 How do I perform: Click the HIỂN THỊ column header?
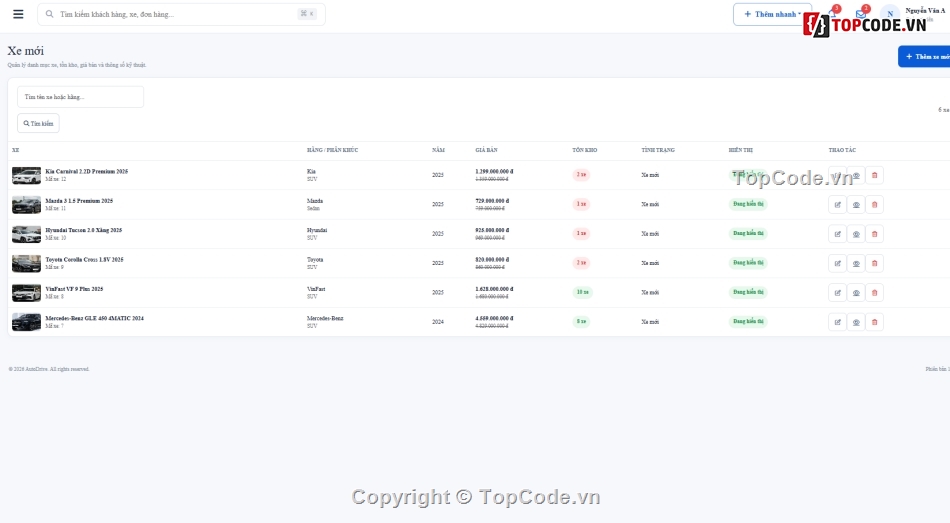pyautogui.click(x=740, y=150)
